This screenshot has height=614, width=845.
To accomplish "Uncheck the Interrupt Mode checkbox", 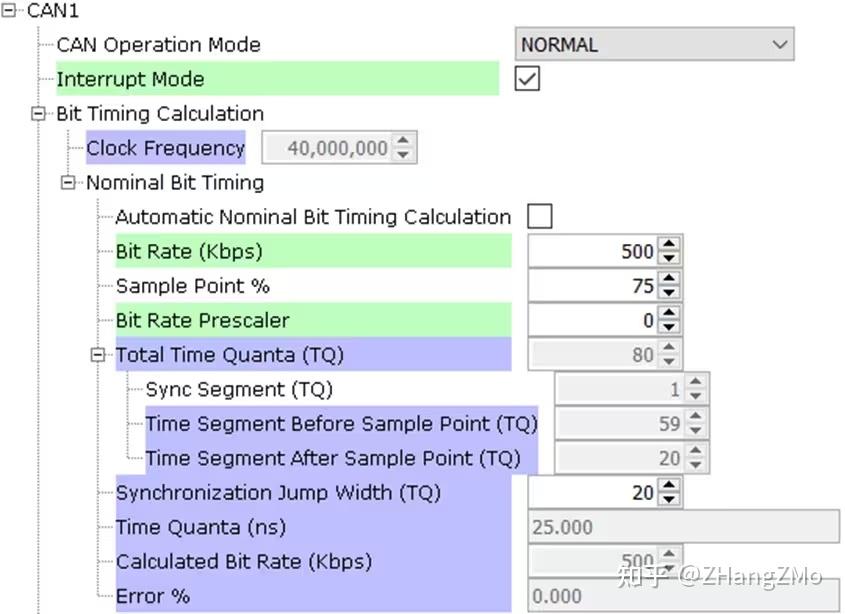I will [x=527, y=79].
